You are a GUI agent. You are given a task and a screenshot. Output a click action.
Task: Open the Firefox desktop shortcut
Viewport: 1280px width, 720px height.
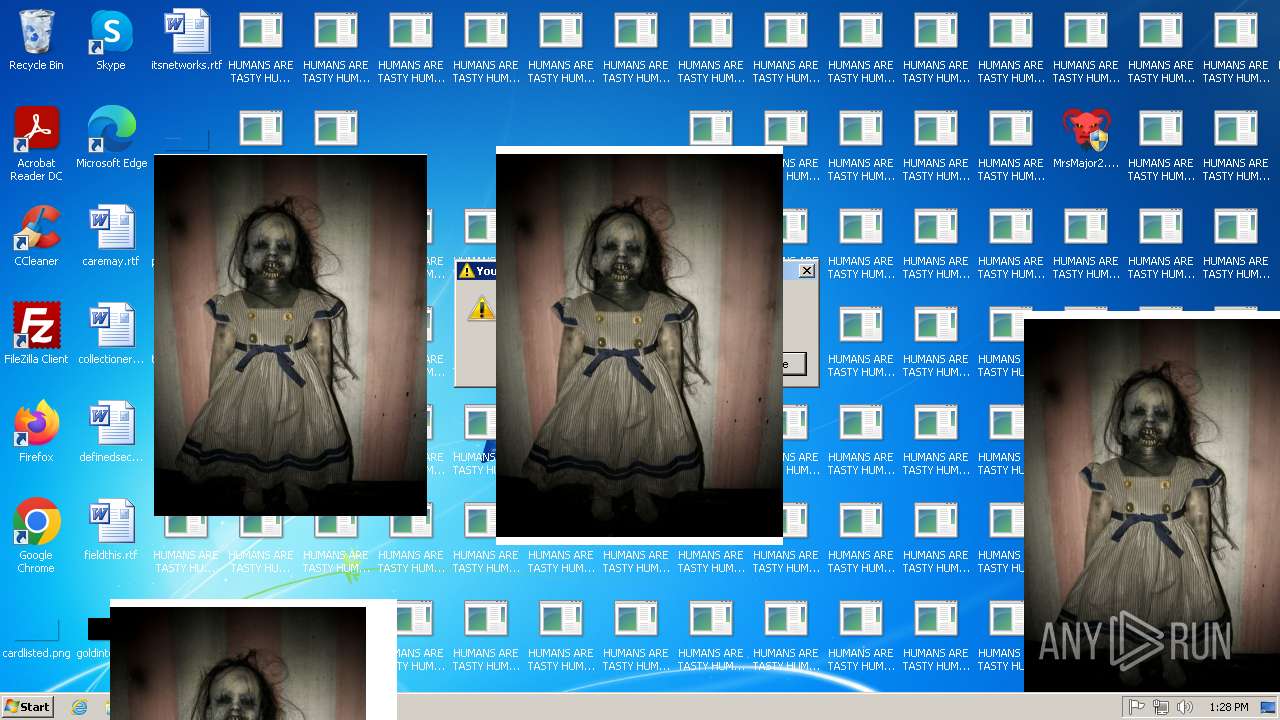tap(36, 433)
